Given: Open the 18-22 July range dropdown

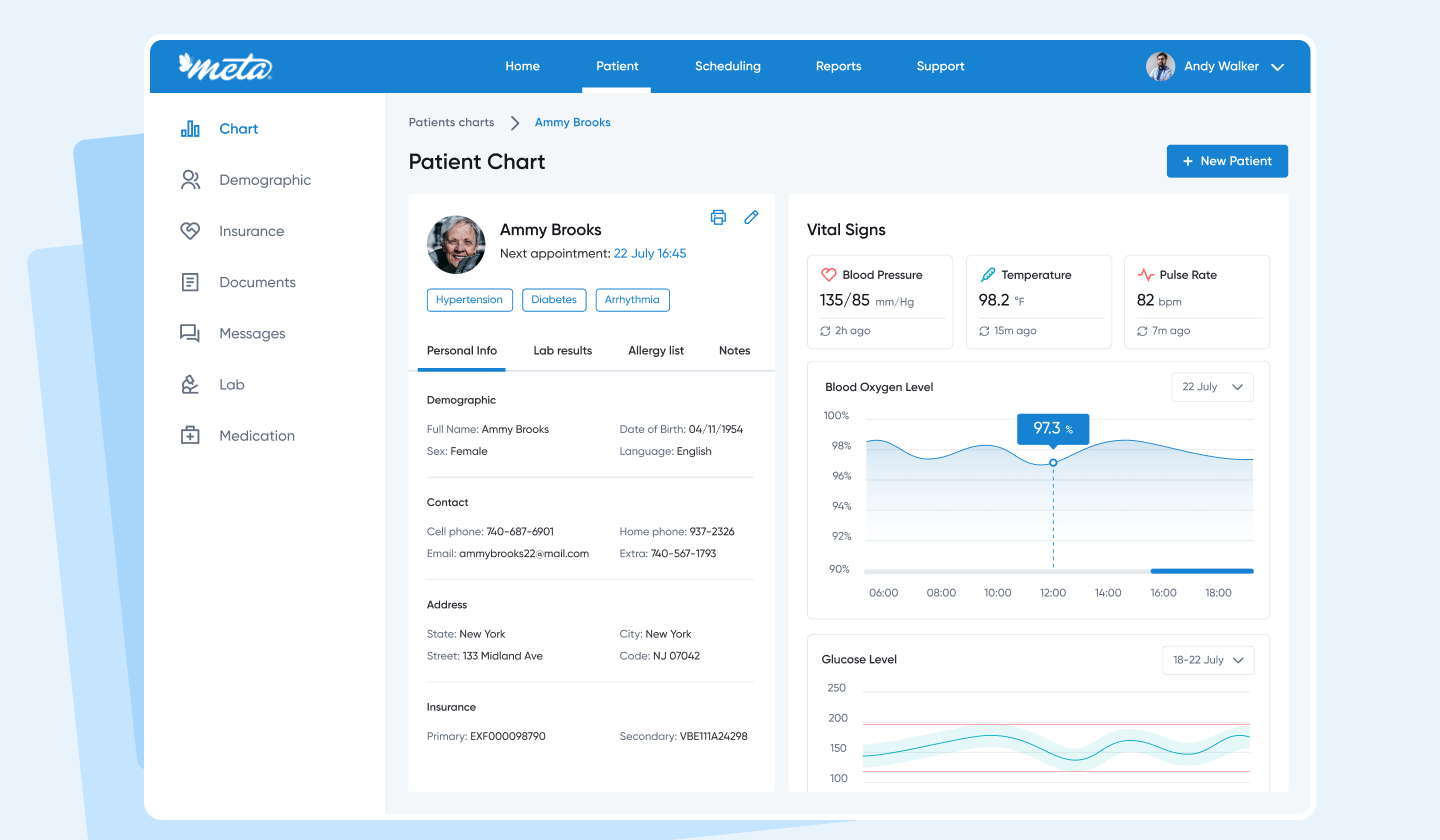Looking at the screenshot, I should point(1208,660).
